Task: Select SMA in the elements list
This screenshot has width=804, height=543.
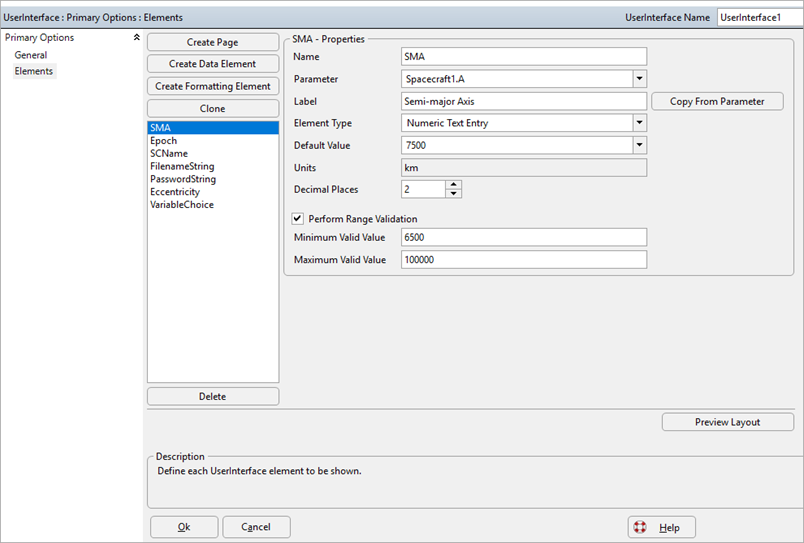Action: pos(213,128)
